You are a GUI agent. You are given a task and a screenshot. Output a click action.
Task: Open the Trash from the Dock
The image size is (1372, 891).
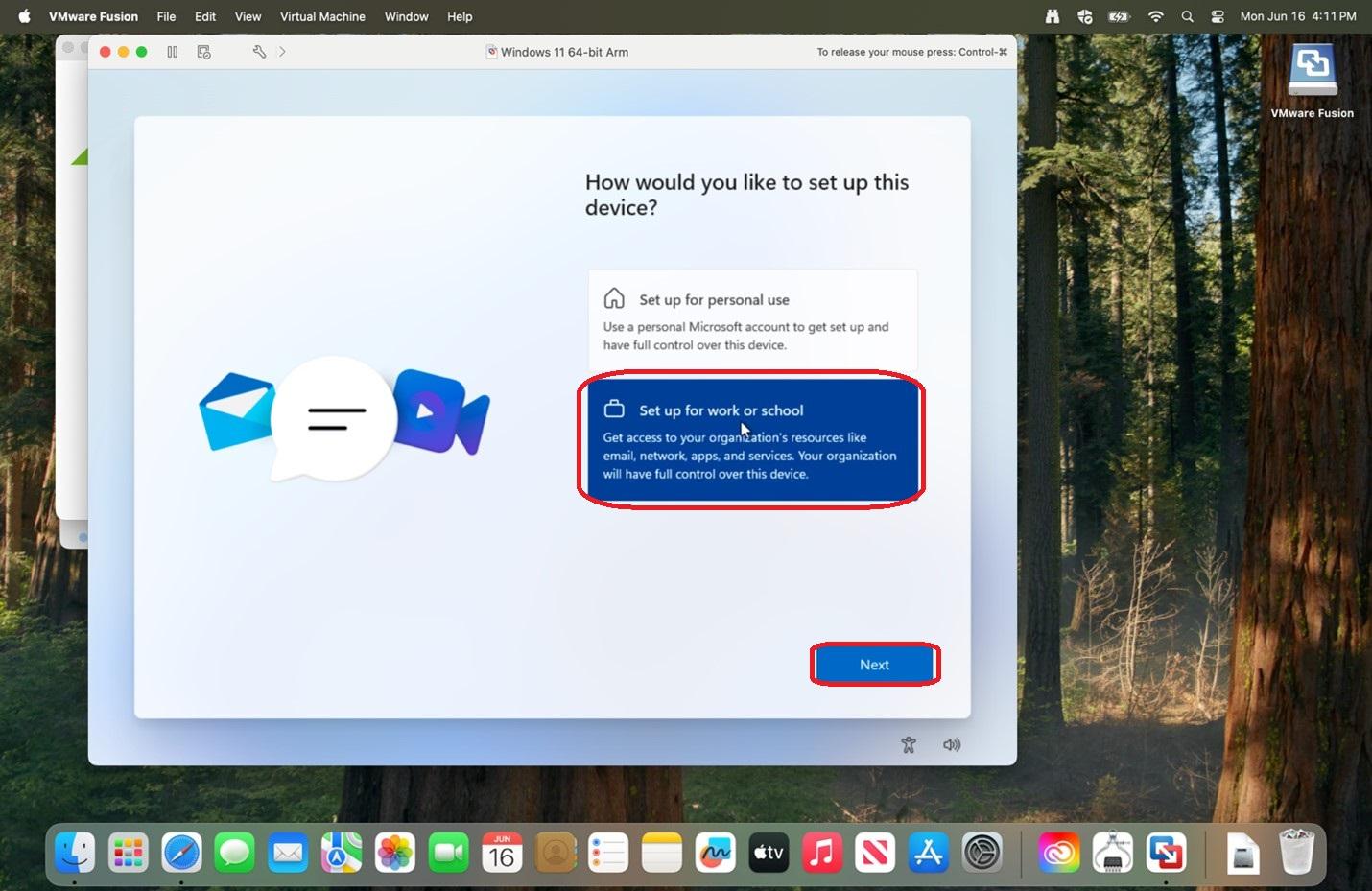coord(1296,852)
